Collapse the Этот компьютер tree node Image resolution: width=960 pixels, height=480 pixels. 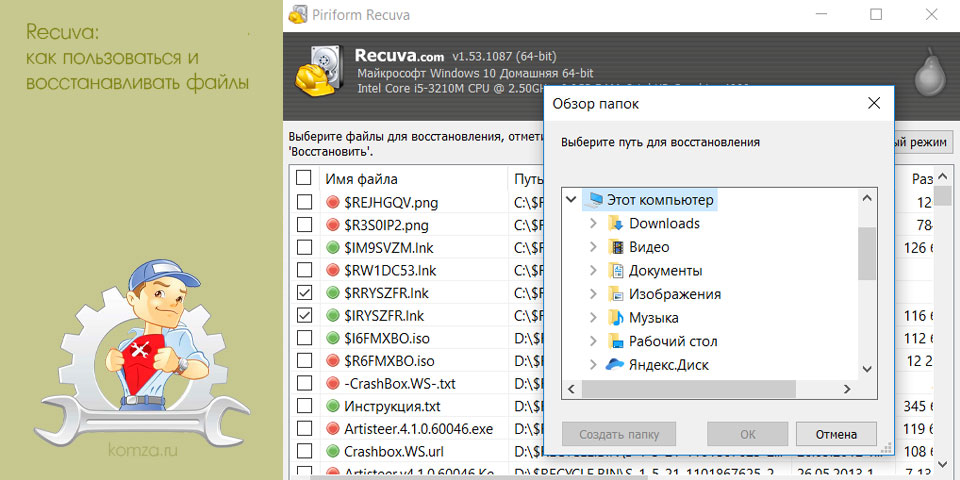click(571, 200)
